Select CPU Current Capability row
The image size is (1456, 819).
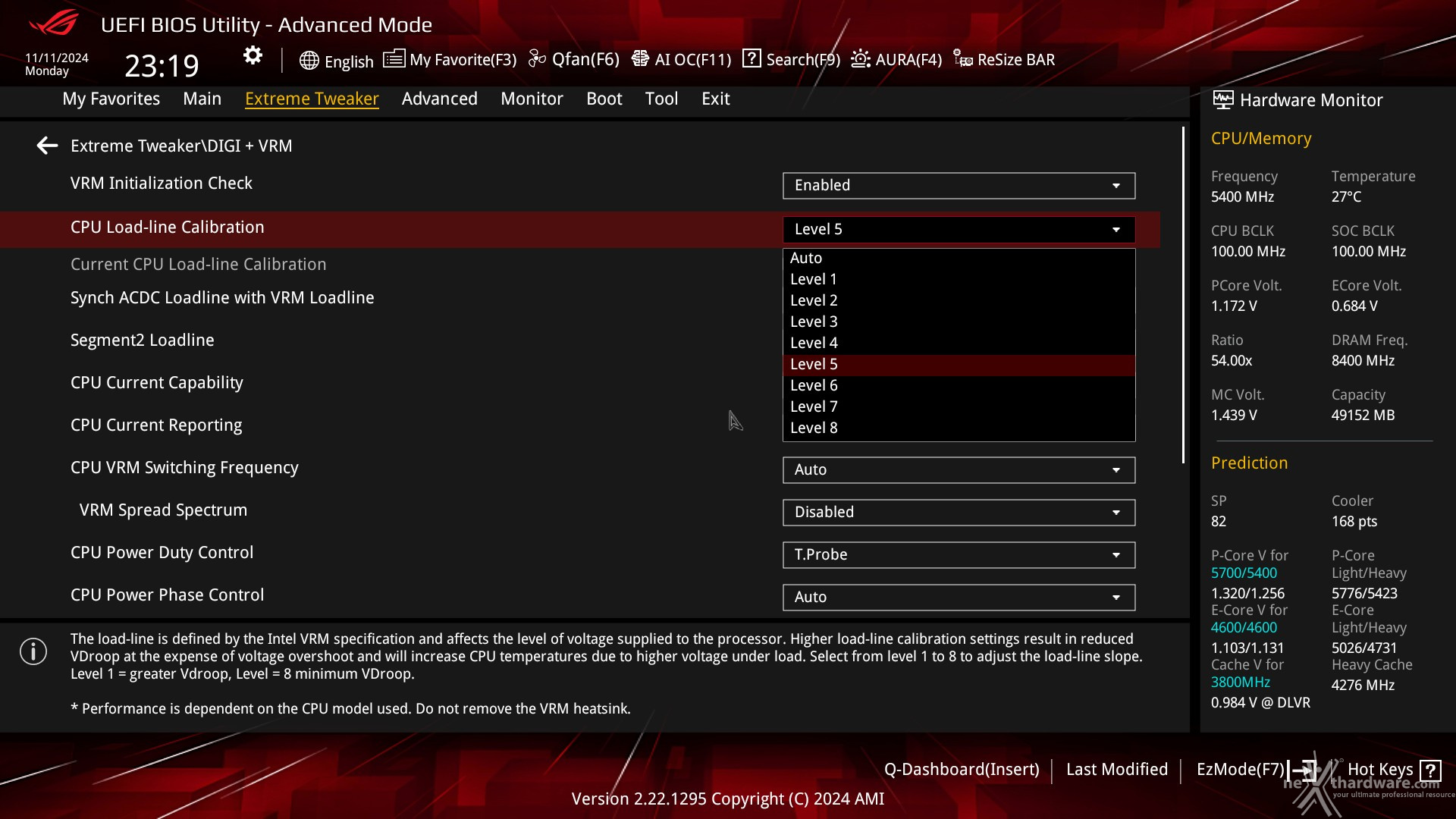(157, 383)
